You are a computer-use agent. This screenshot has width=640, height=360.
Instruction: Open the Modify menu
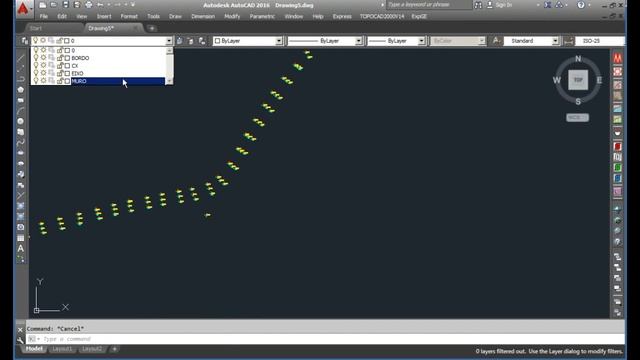tap(232, 16)
